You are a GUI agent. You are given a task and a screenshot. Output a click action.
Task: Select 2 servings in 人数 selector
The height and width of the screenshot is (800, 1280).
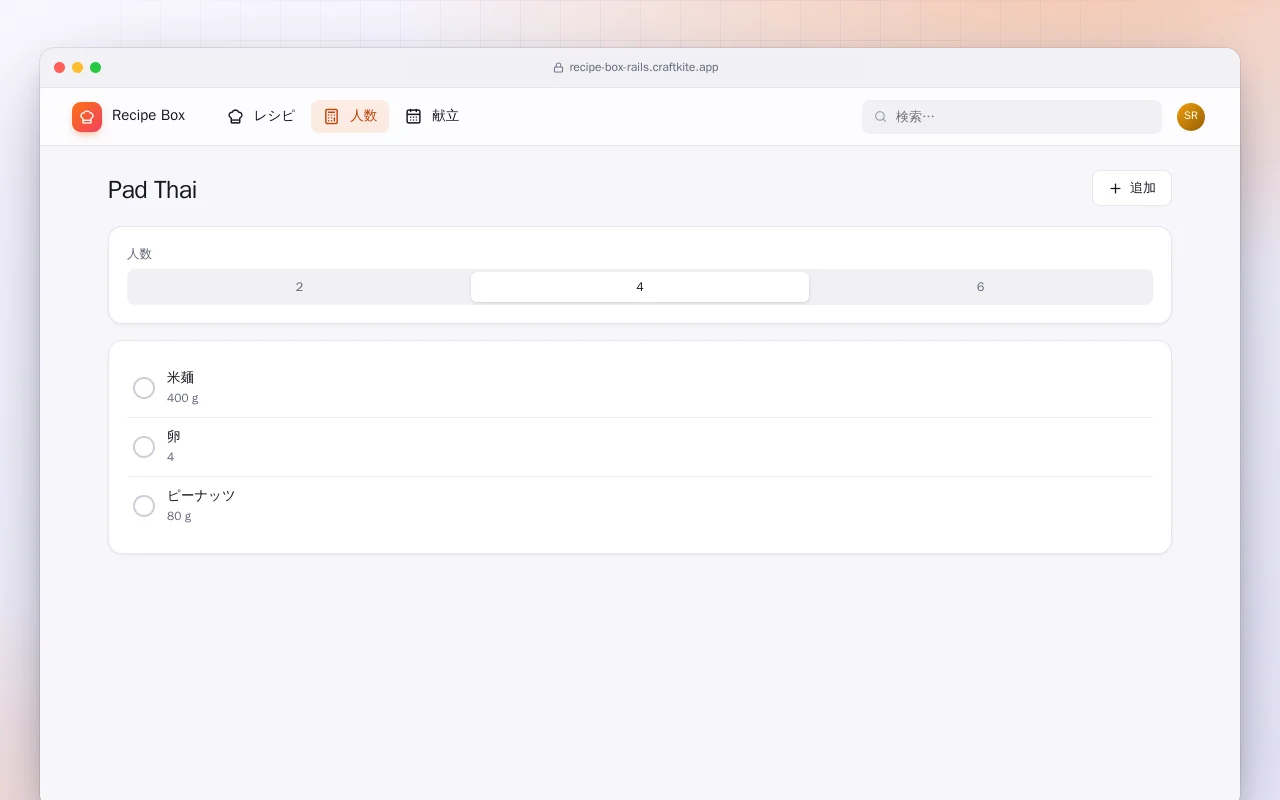coord(299,287)
